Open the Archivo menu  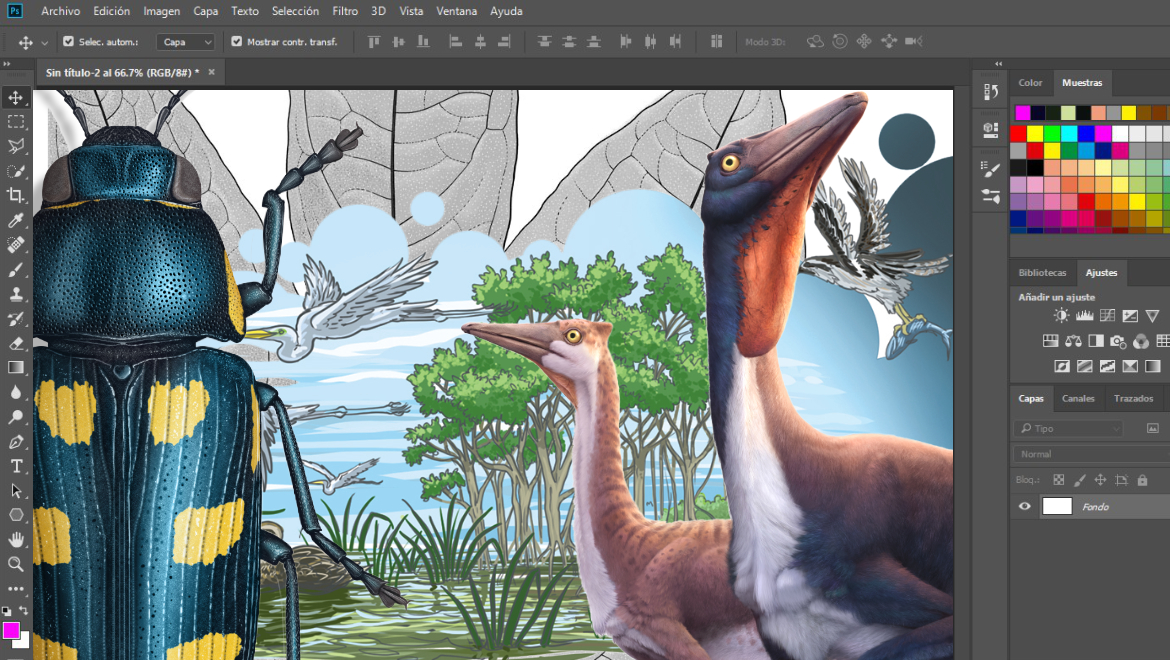pyautogui.click(x=60, y=11)
